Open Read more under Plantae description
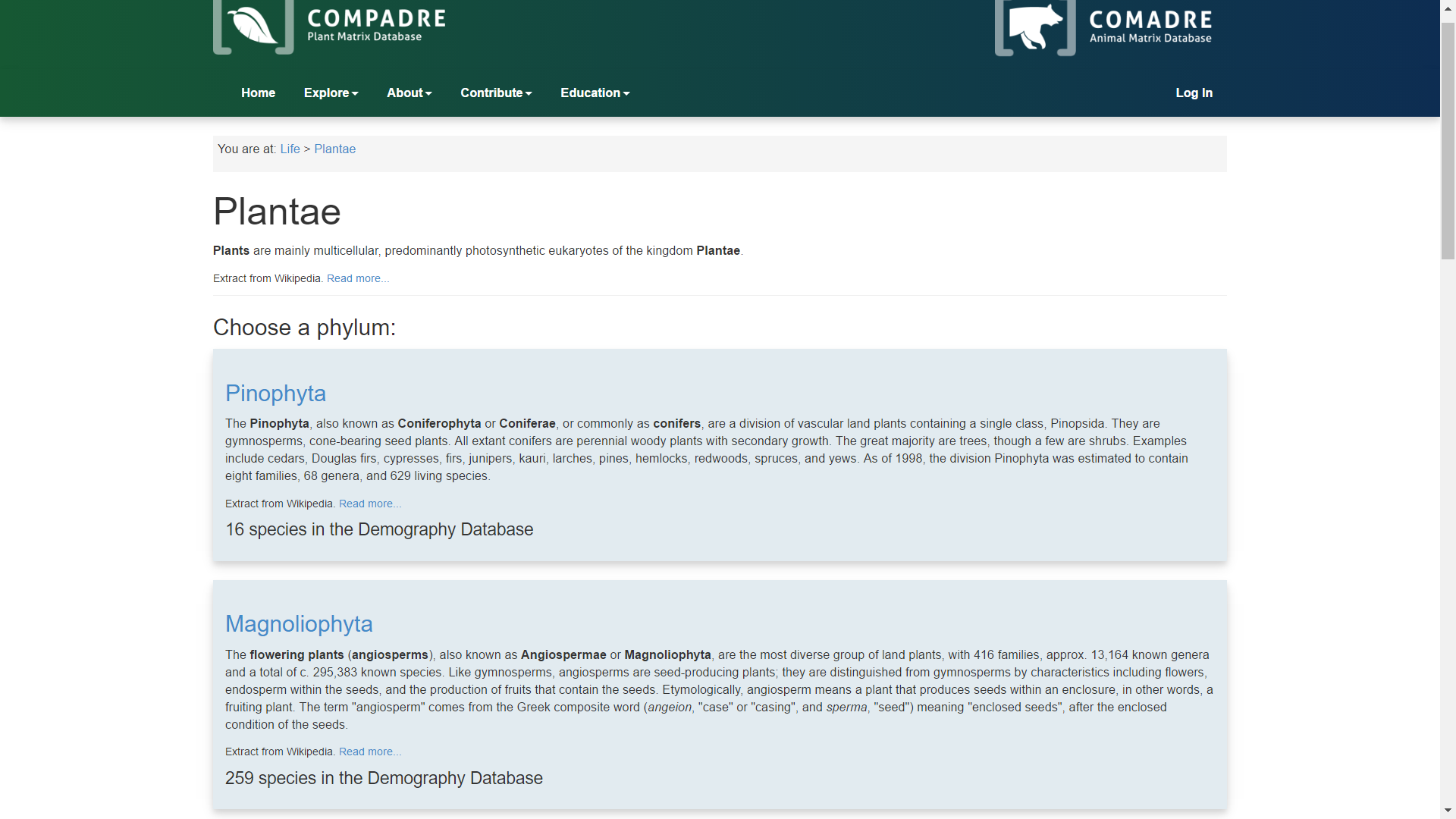 (x=358, y=278)
